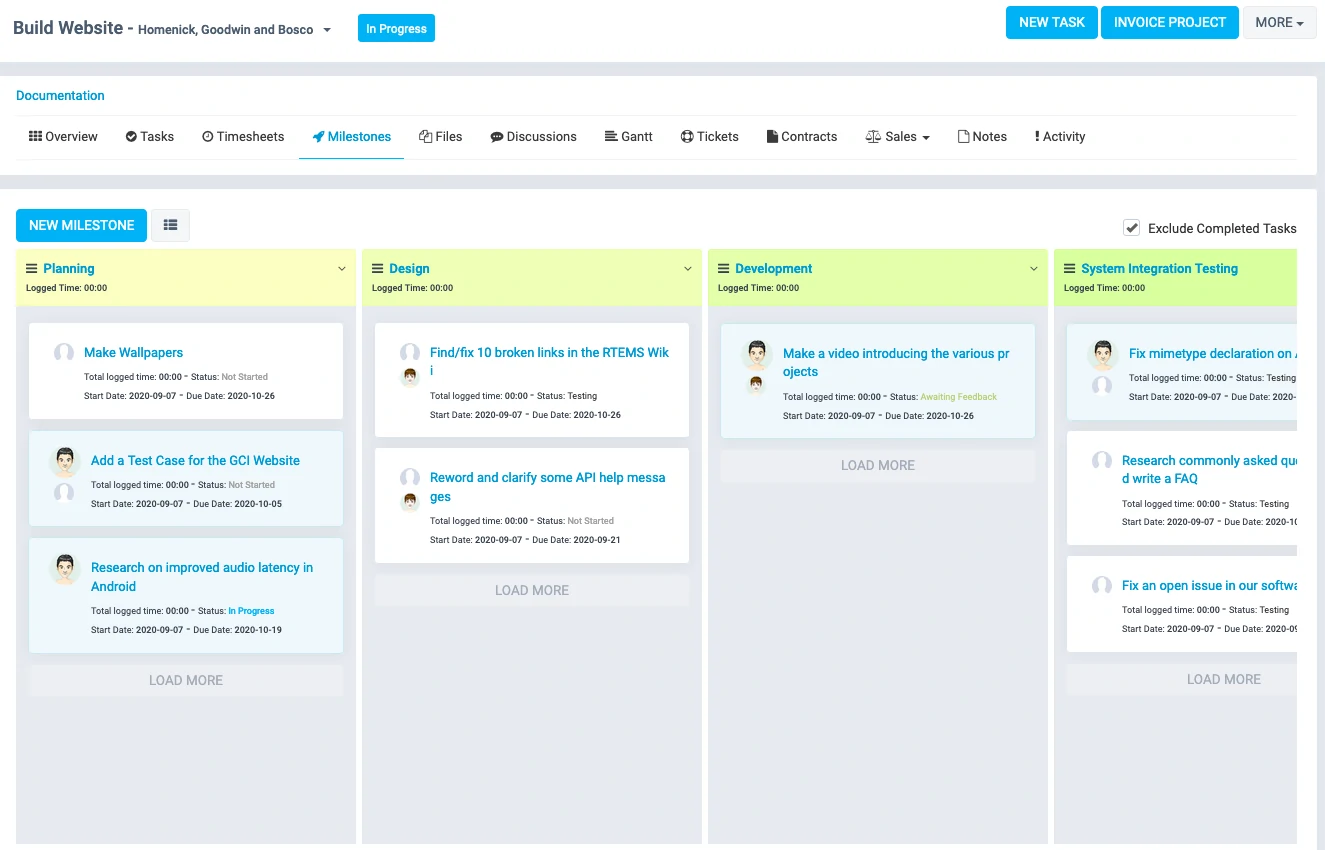Click the INVOICE PROJECT button

pyautogui.click(x=1170, y=22)
